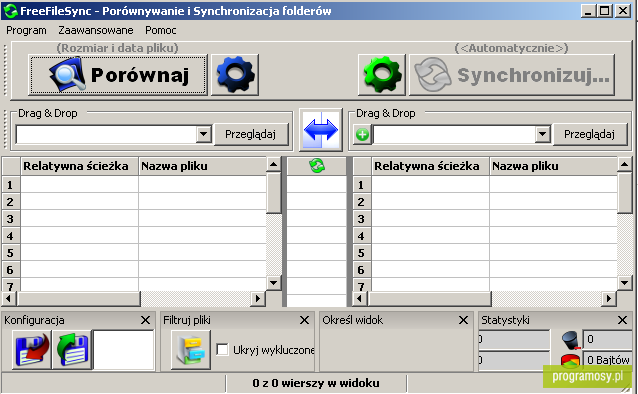Click status text '0 z 0 wierszy w widoku'

316,383
